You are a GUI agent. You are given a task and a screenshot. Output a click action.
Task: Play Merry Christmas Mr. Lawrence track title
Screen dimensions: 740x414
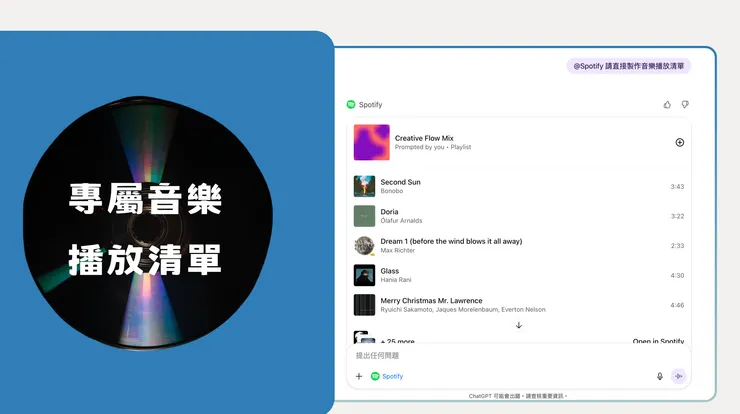point(431,301)
